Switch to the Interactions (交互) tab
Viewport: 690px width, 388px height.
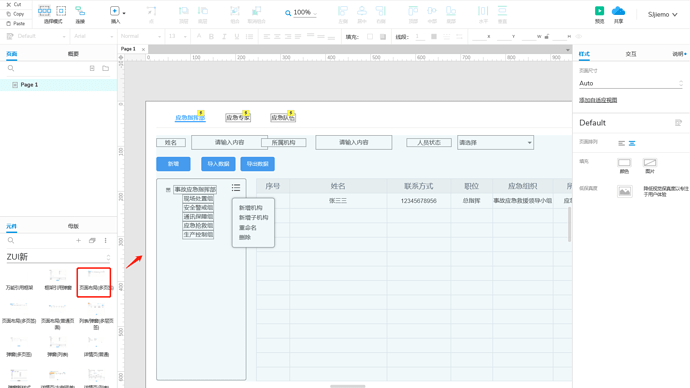(x=631, y=54)
